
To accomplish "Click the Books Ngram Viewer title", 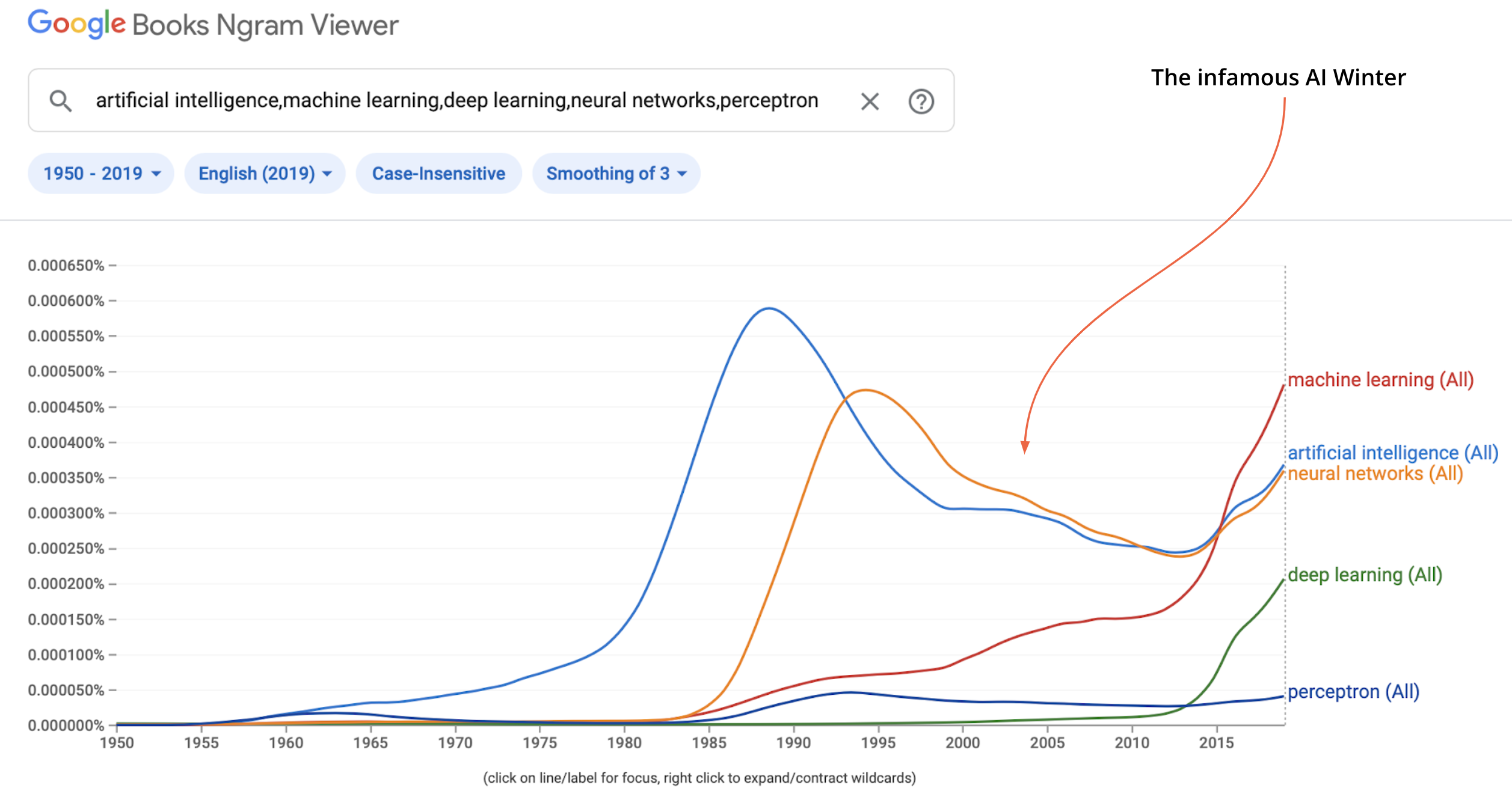I will (265, 25).
